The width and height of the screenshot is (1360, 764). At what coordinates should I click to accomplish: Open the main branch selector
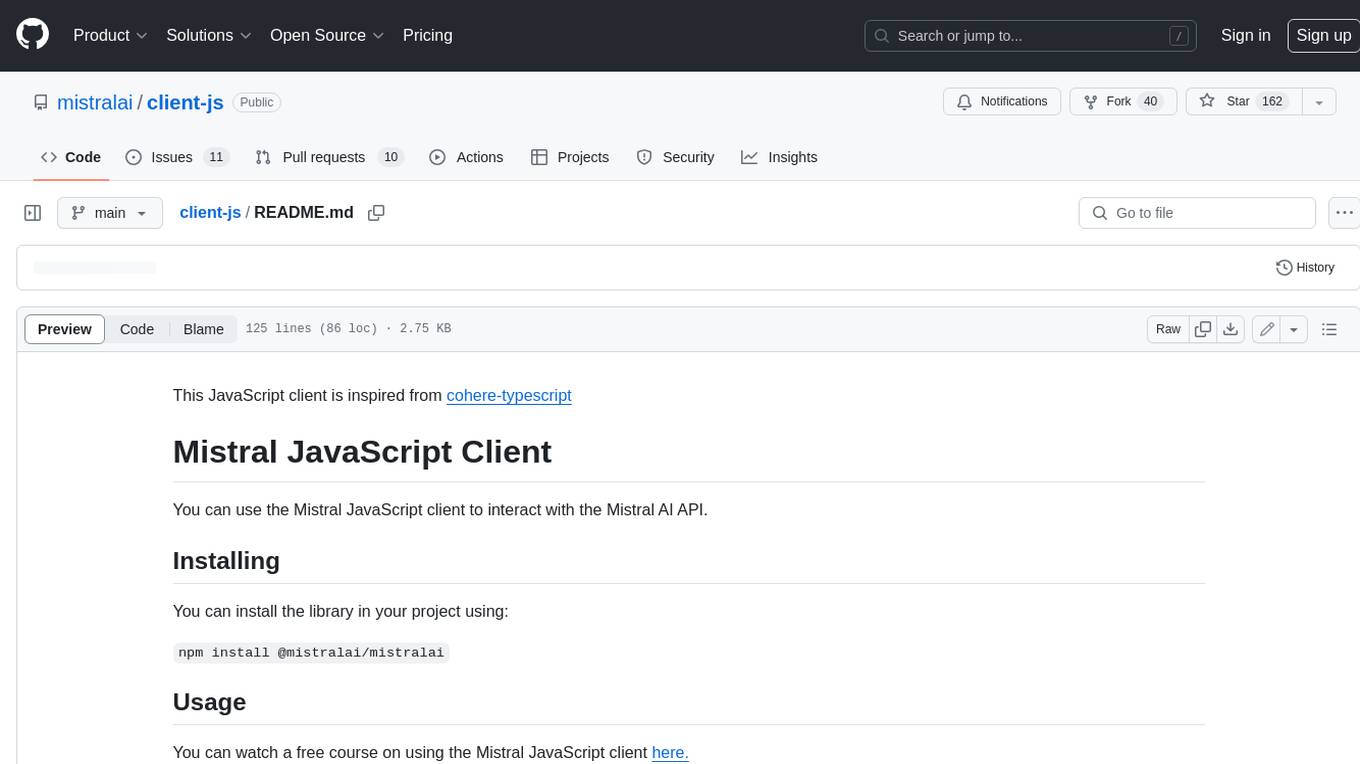(110, 213)
